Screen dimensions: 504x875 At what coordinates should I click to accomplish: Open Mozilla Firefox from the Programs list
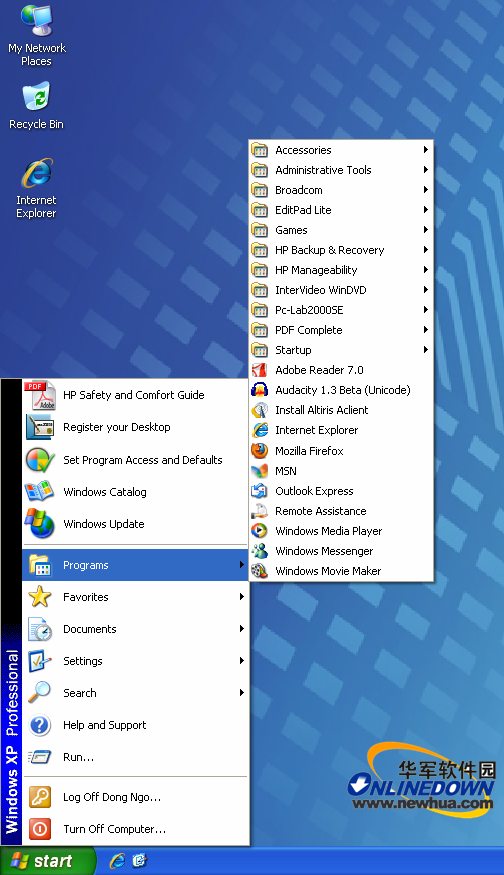pos(341,450)
